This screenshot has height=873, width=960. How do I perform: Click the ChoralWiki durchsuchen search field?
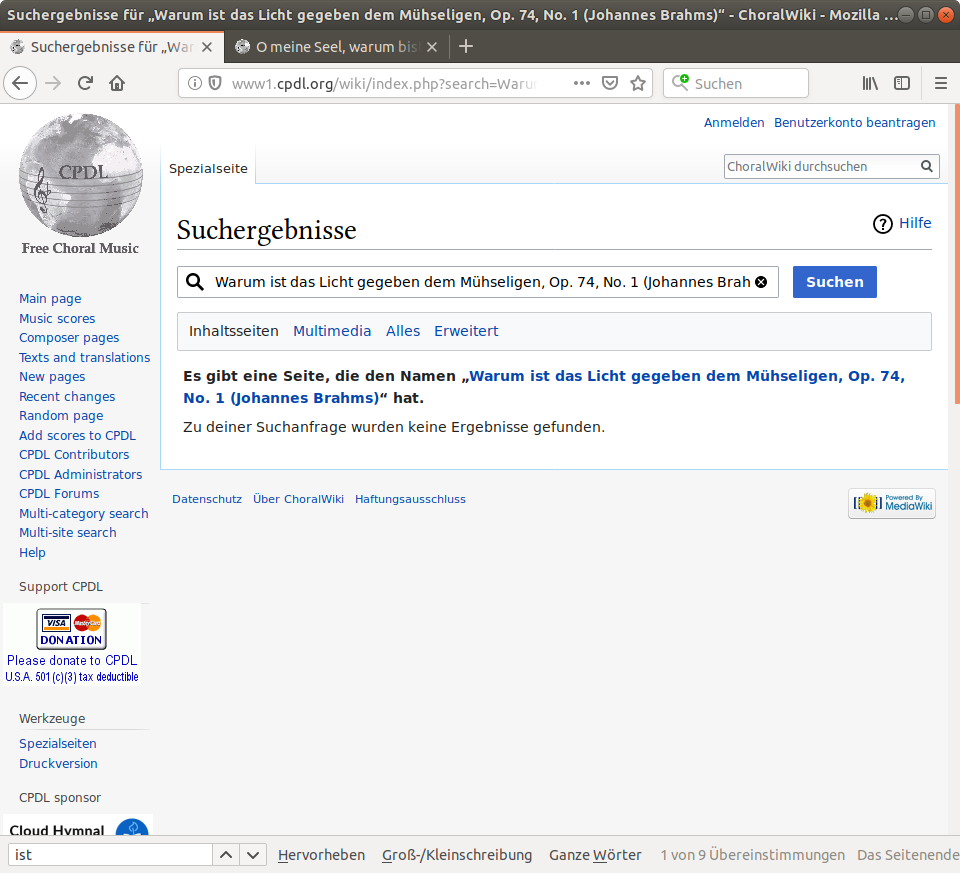click(x=820, y=167)
